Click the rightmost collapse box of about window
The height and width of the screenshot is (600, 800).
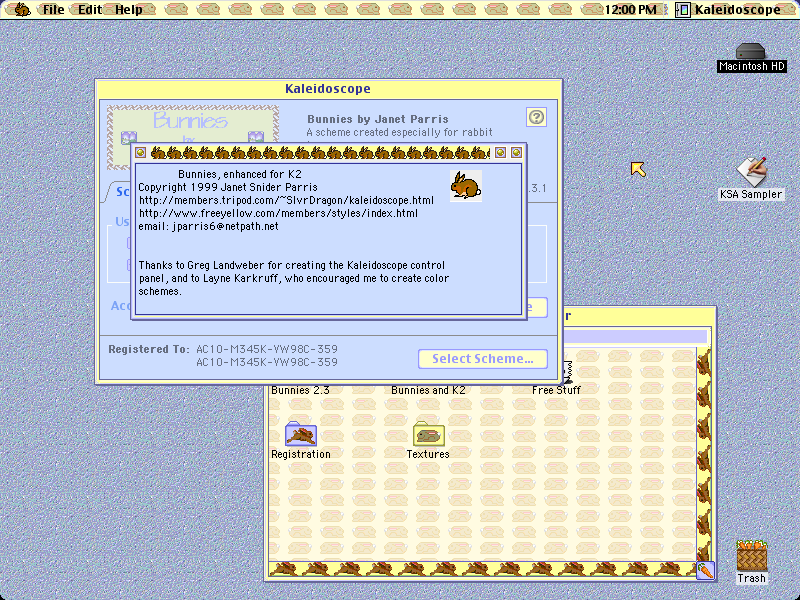(516, 153)
